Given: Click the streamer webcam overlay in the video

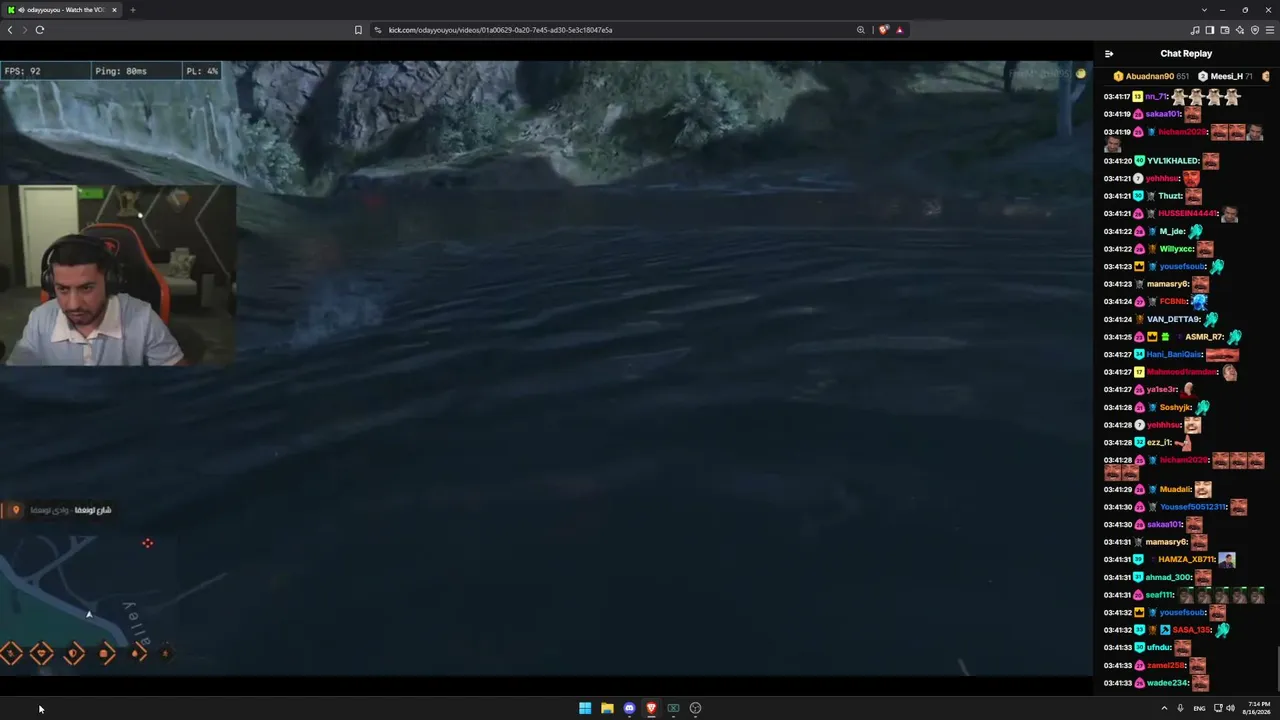Looking at the screenshot, I should point(118,275).
